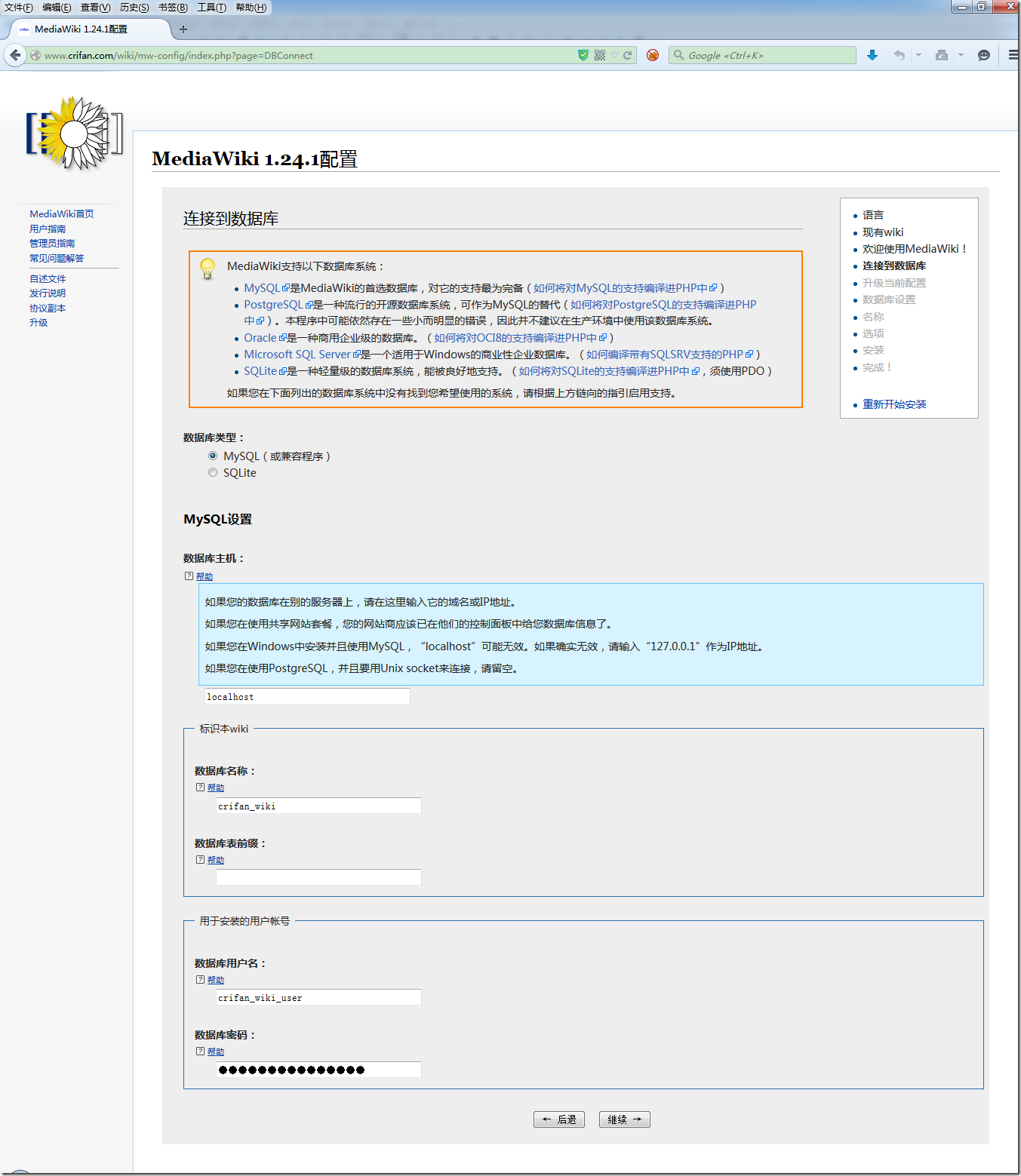Image resolution: width=1021 pixels, height=1176 pixels.
Task: Click the green shield icon in address bar
Action: 583,55
